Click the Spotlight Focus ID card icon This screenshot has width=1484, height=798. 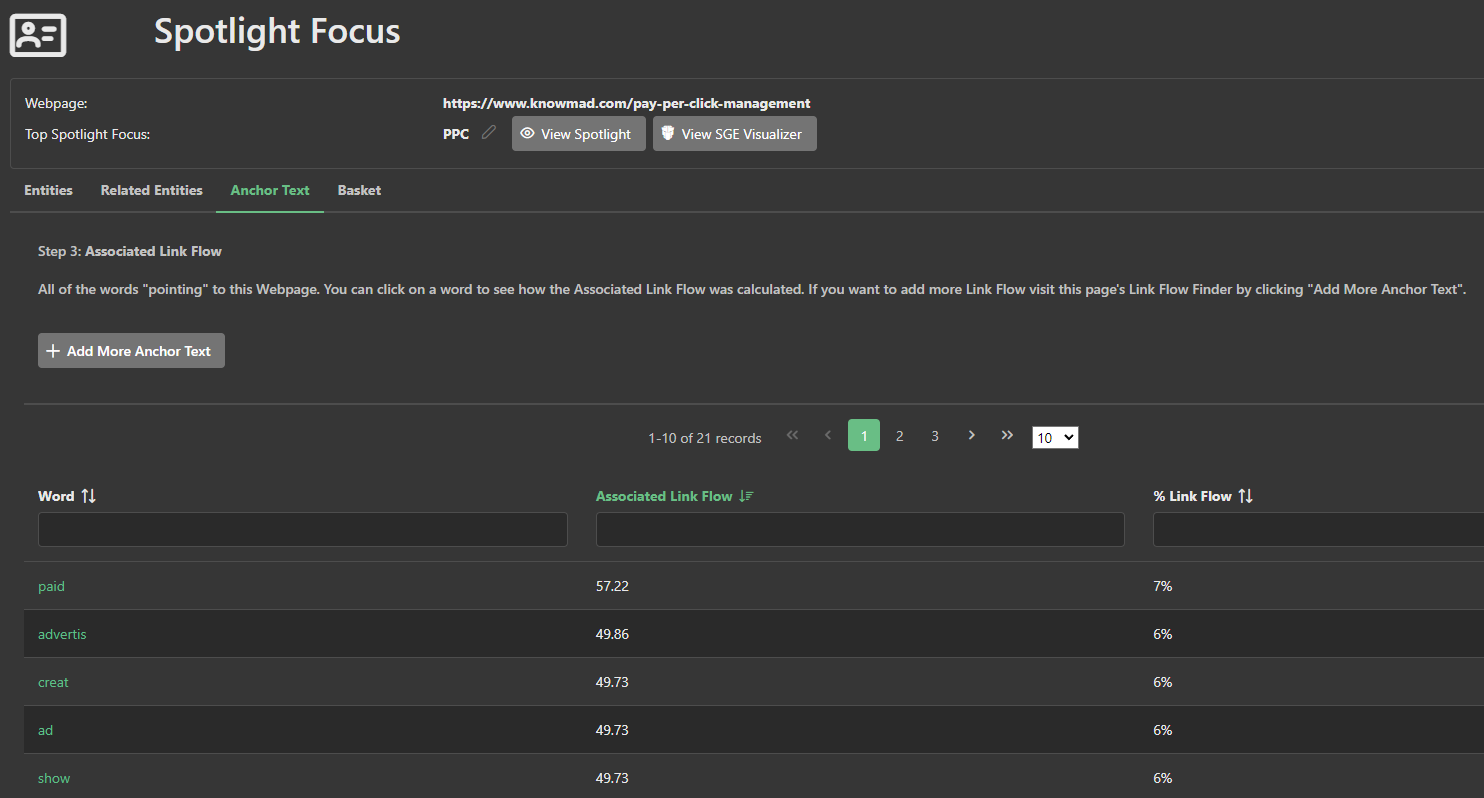point(38,35)
